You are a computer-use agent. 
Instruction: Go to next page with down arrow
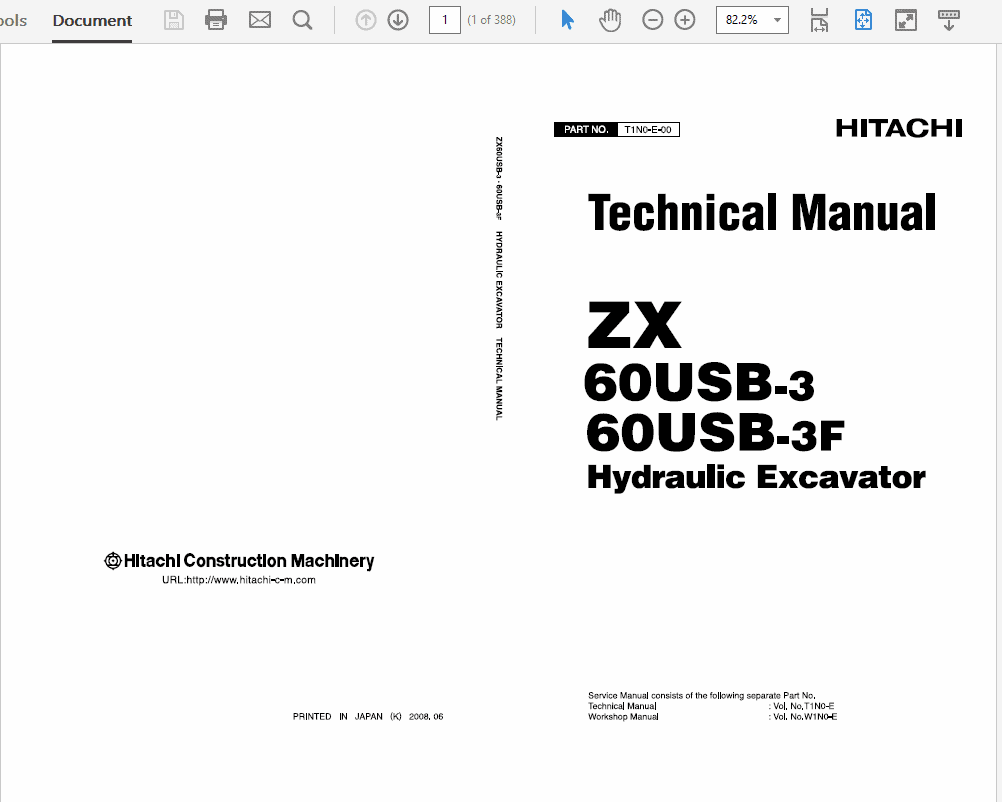point(397,19)
